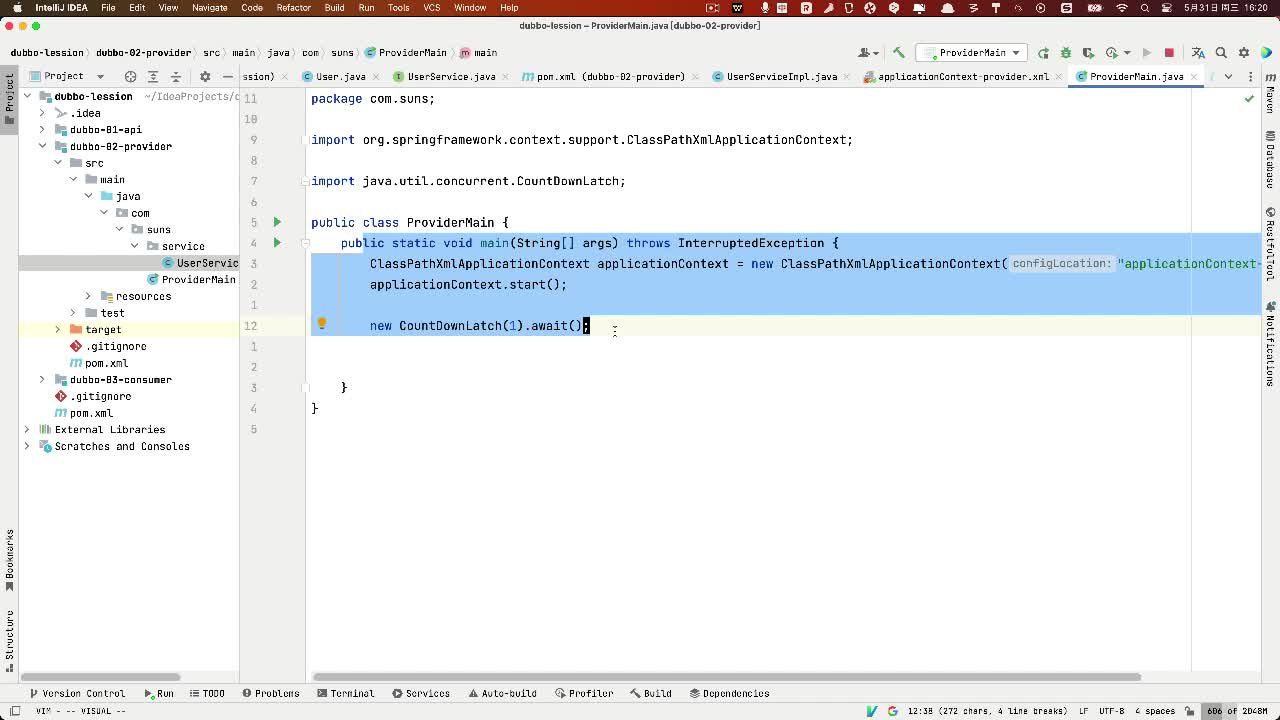Open the user account dropdown in toolbar
Screen dimensions: 1280x720
click(x=869, y=53)
